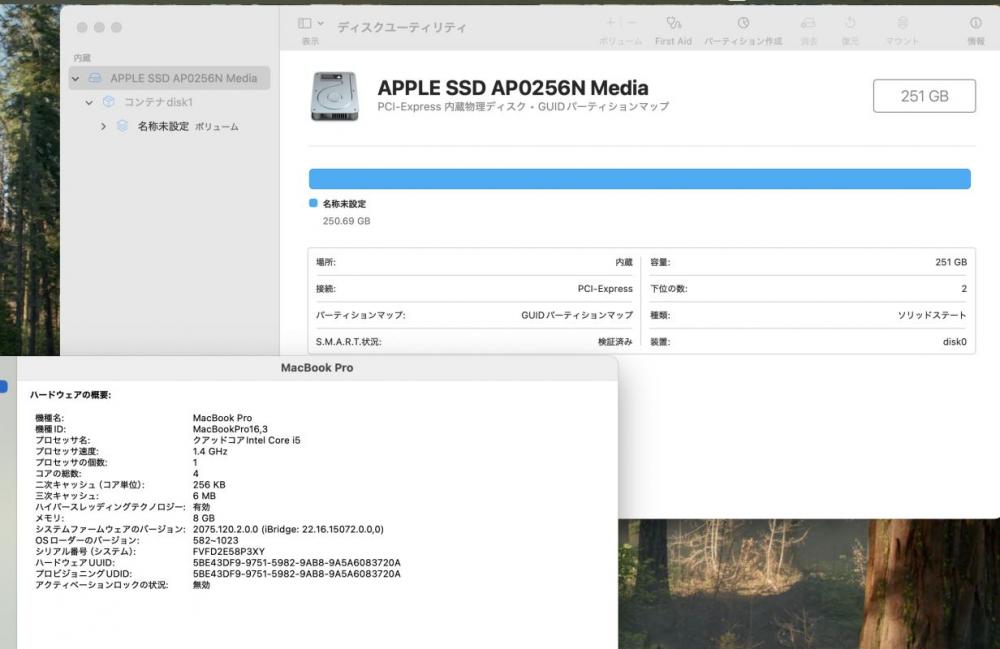This screenshot has height=649, width=1000.
Task: Click the plus button above ボリューム
Action: point(610,23)
